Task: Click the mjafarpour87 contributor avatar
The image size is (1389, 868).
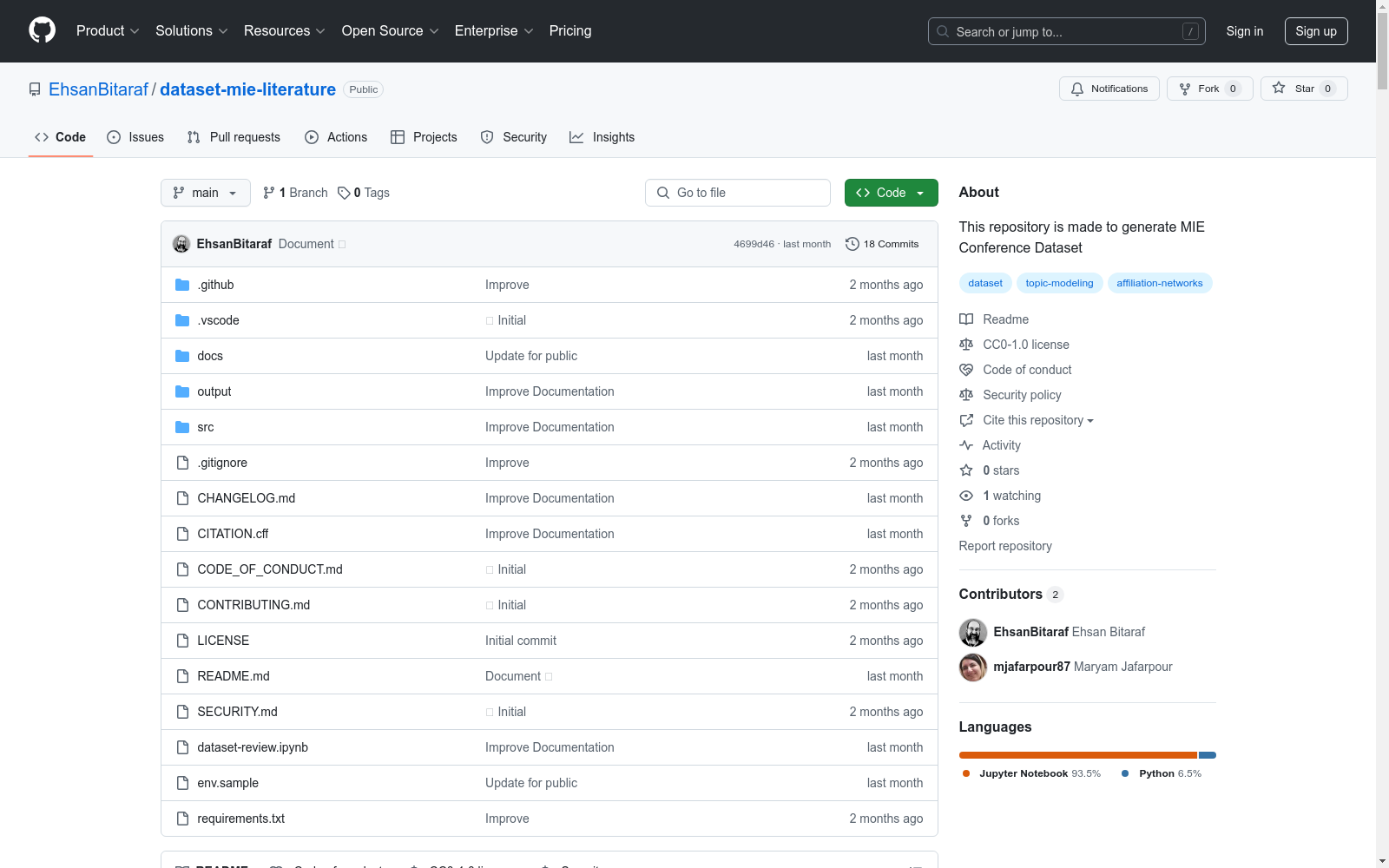Action: coord(973,667)
